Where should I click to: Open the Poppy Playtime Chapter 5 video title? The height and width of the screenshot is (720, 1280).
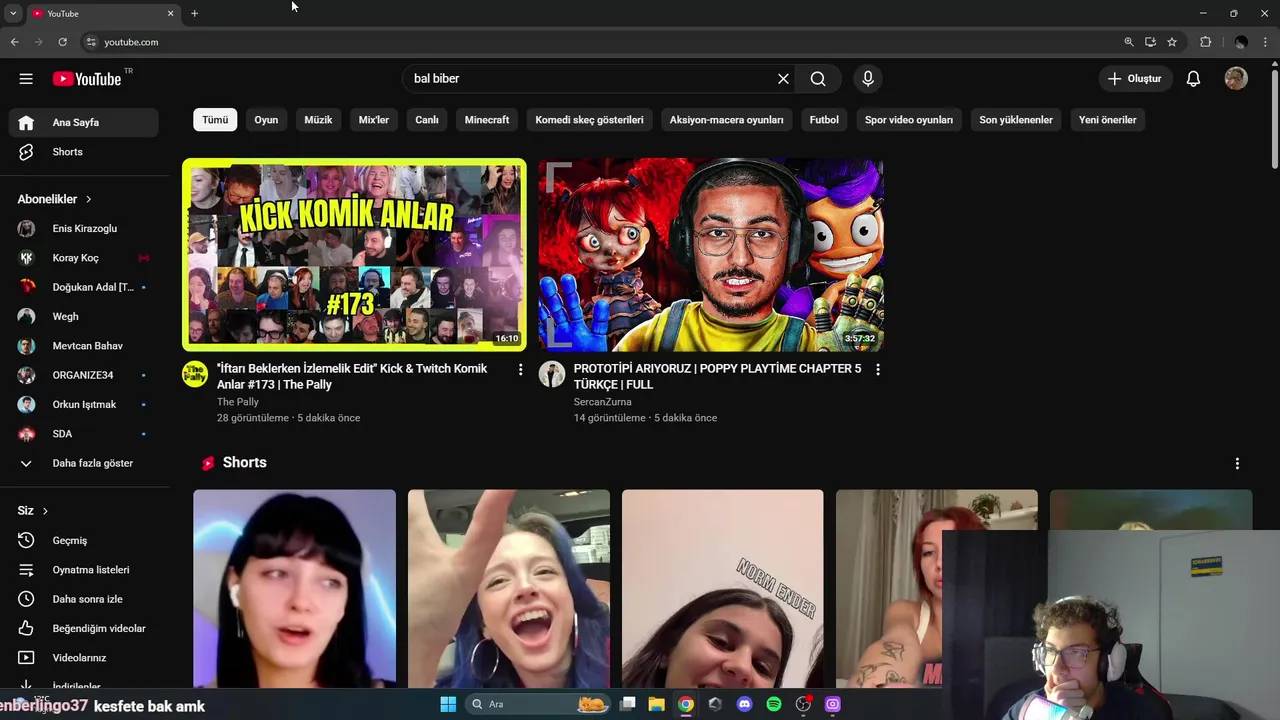pyautogui.click(x=717, y=376)
